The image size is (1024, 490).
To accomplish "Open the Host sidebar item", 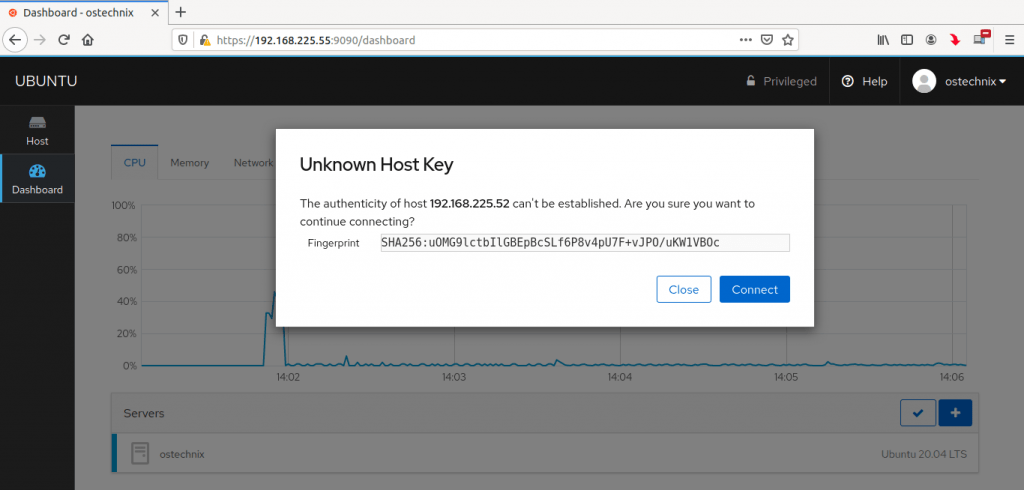I will [x=37, y=131].
